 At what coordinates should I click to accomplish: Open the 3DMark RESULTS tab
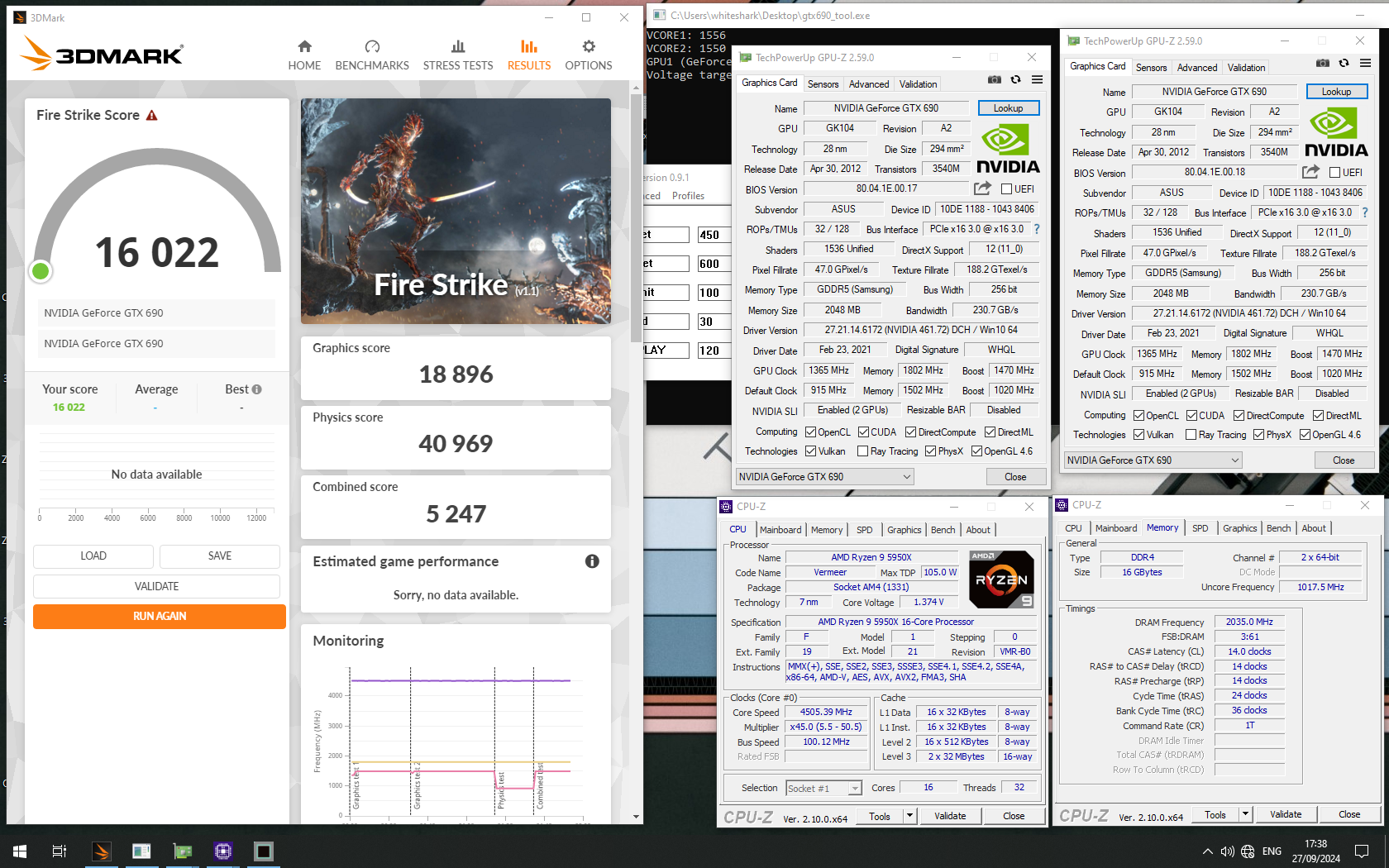pos(529,55)
